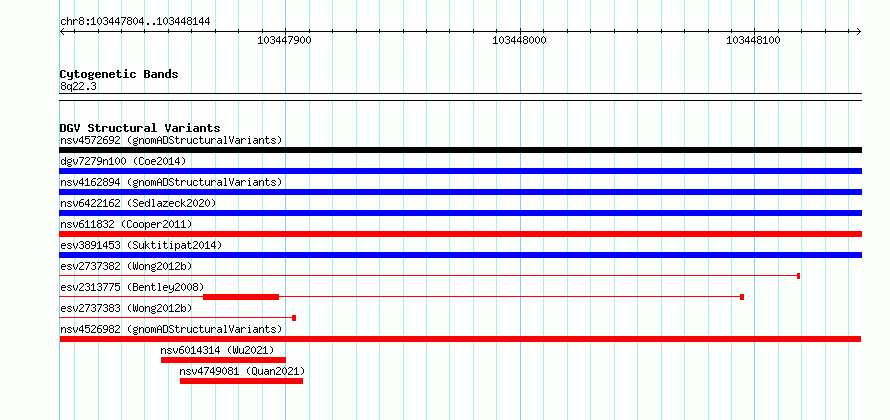Click ruler position 103447900
The width and height of the screenshot is (890, 420).
click(x=284, y=40)
